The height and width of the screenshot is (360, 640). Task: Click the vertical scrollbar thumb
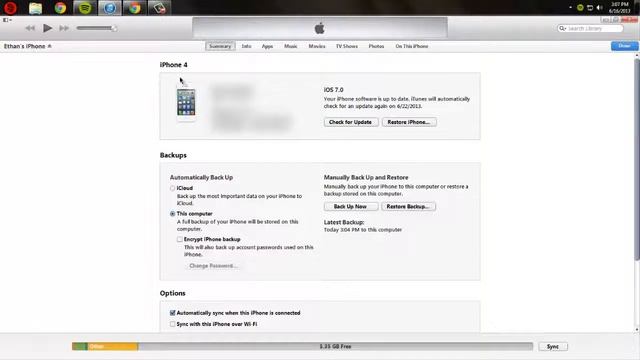pyautogui.click(x=637, y=159)
